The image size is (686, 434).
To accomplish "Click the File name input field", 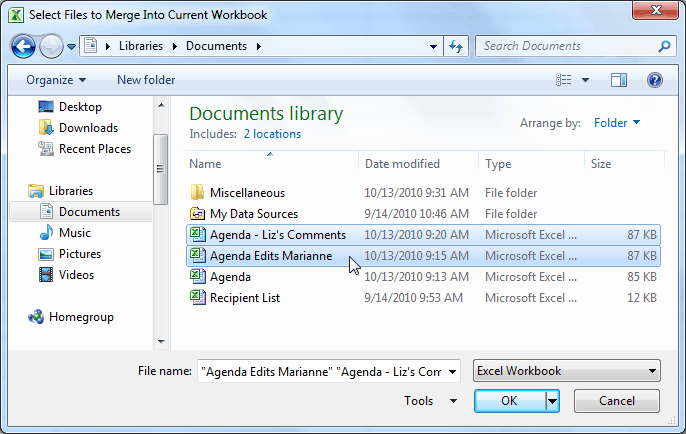I will coord(318,371).
